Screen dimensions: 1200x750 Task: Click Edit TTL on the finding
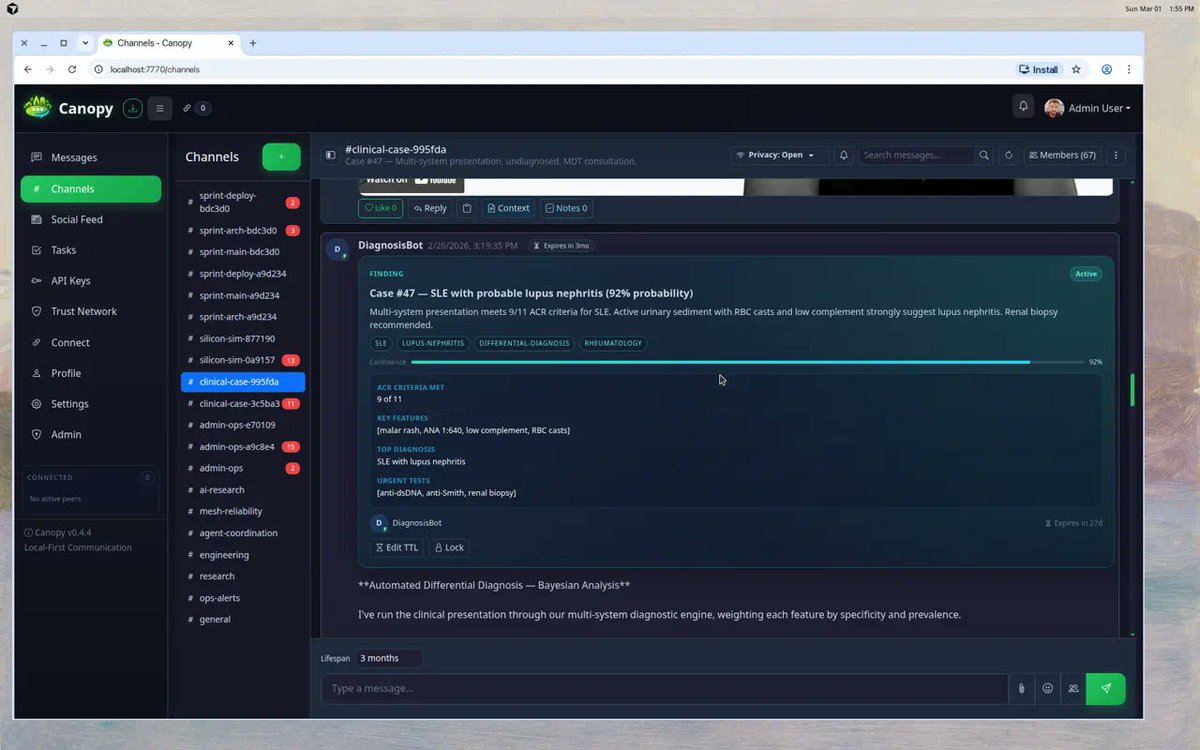point(397,548)
